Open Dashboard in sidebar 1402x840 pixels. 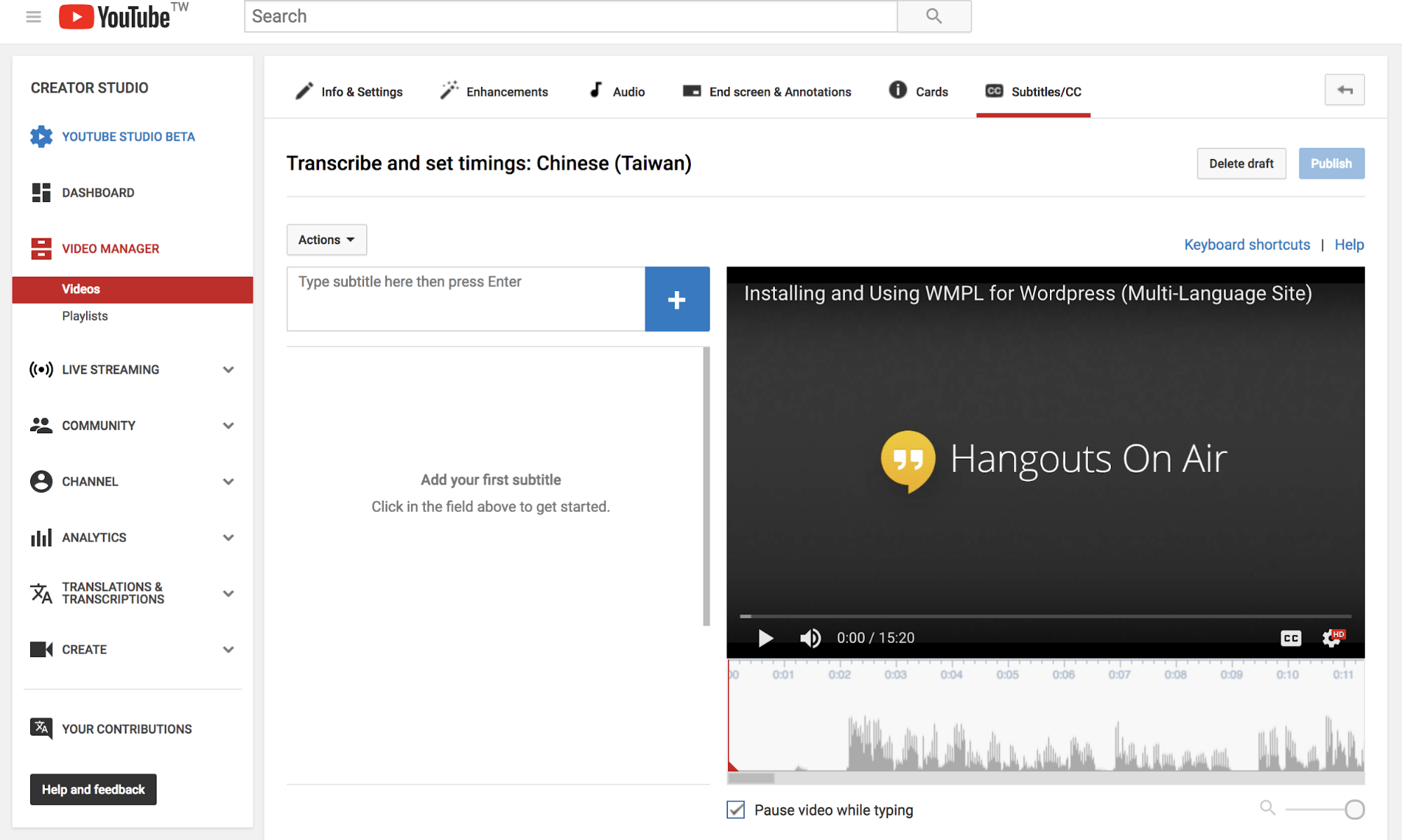tap(98, 193)
